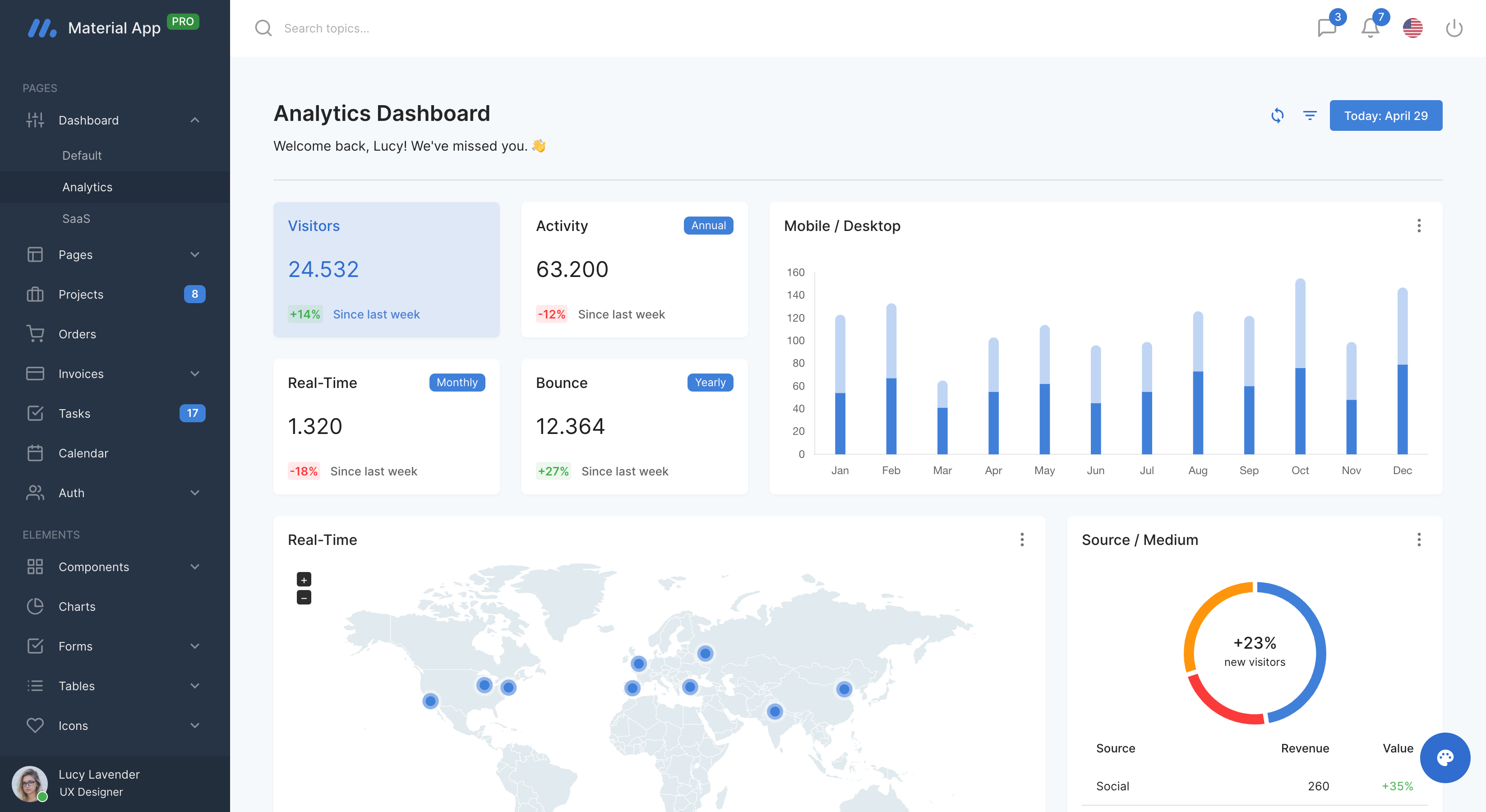The width and height of the screenshot is (1486, 812).
Task: Collapse the Dashboard sidebar section
Action: click(x=195, y=120)
